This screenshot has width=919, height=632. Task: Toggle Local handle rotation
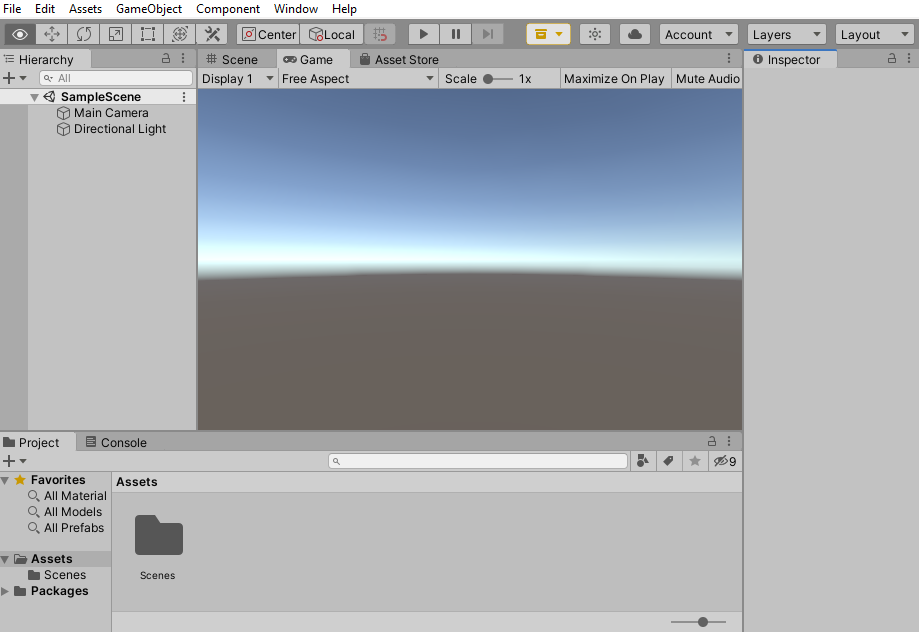332,35
